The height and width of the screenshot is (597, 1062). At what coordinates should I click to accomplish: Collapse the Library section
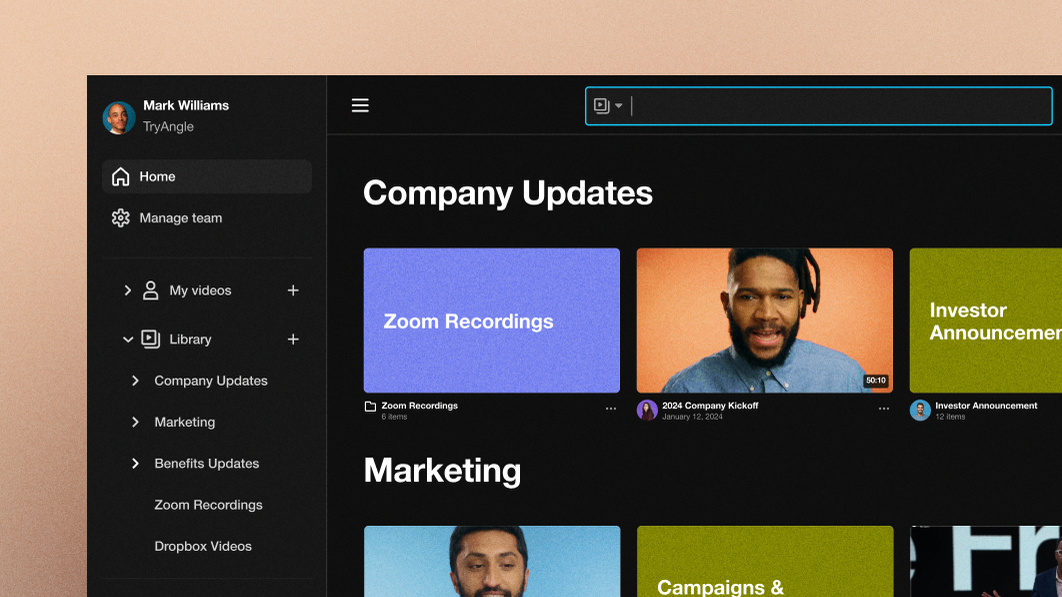127,339
